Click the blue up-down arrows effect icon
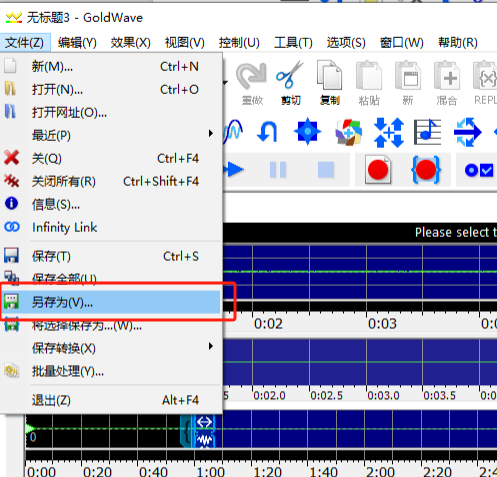 (389, 132)
